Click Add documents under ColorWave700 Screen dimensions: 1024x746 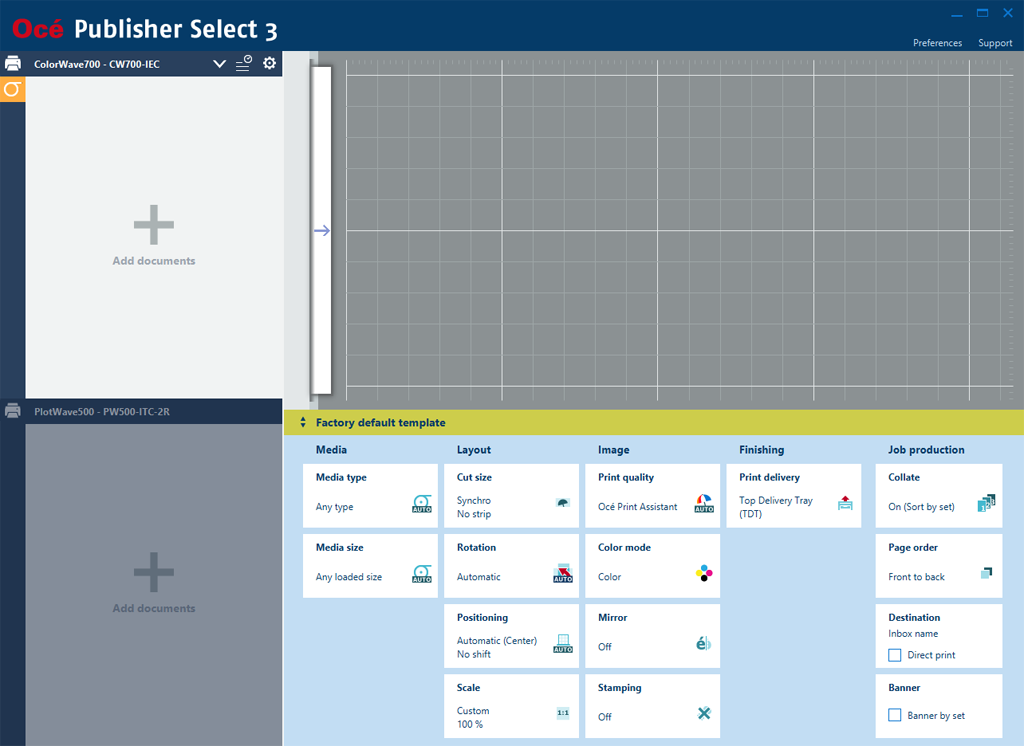click(x=153, y=261)
